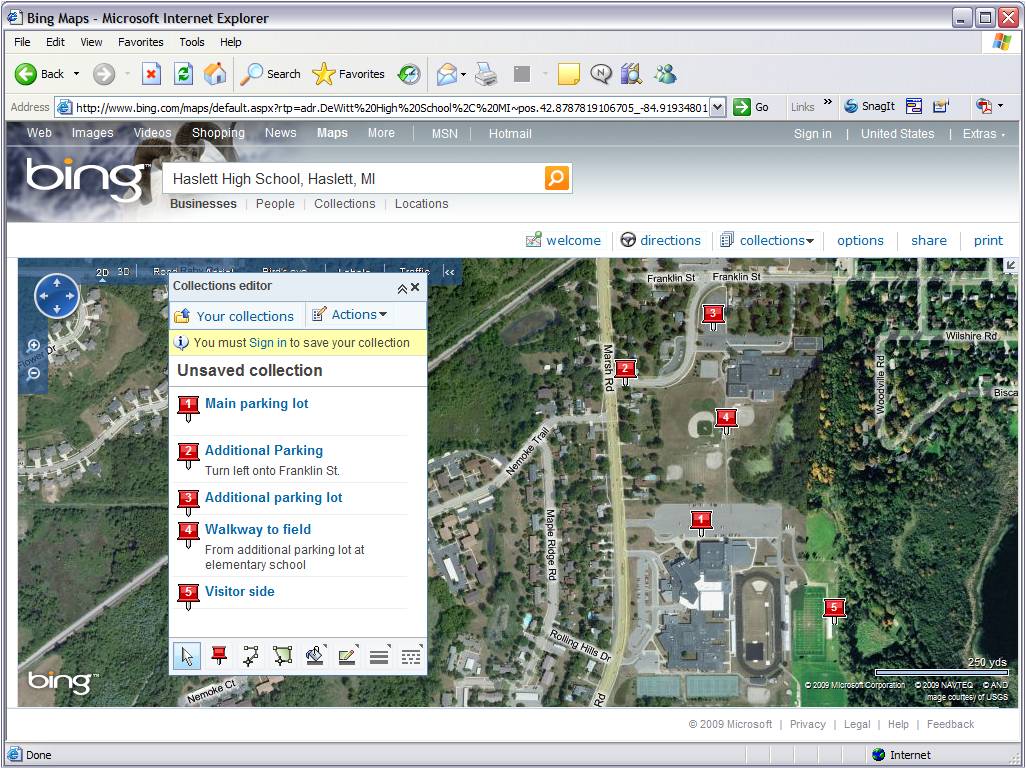Click the options link
Viewport: 1026px width, 770px height.
pos(860,240)
